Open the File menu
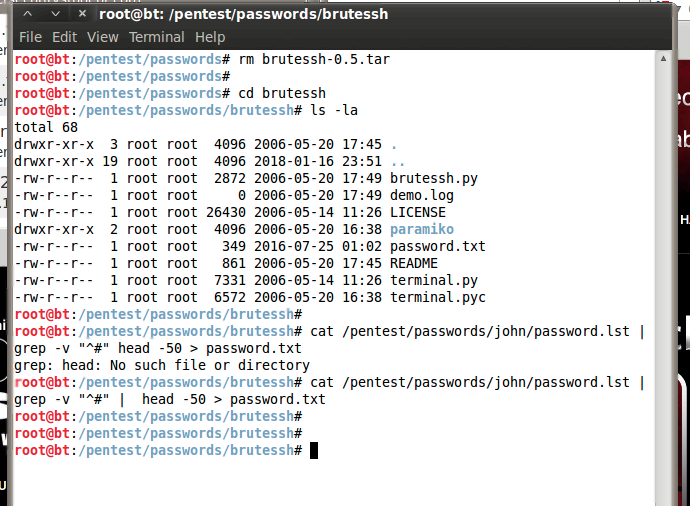This screenshot has width=690, height=506. [30, 37]
